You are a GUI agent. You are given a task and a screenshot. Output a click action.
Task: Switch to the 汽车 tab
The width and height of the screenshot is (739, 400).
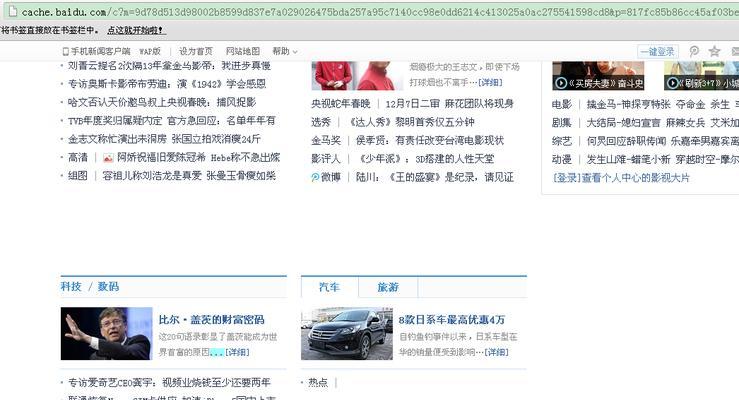click(329, 287)
